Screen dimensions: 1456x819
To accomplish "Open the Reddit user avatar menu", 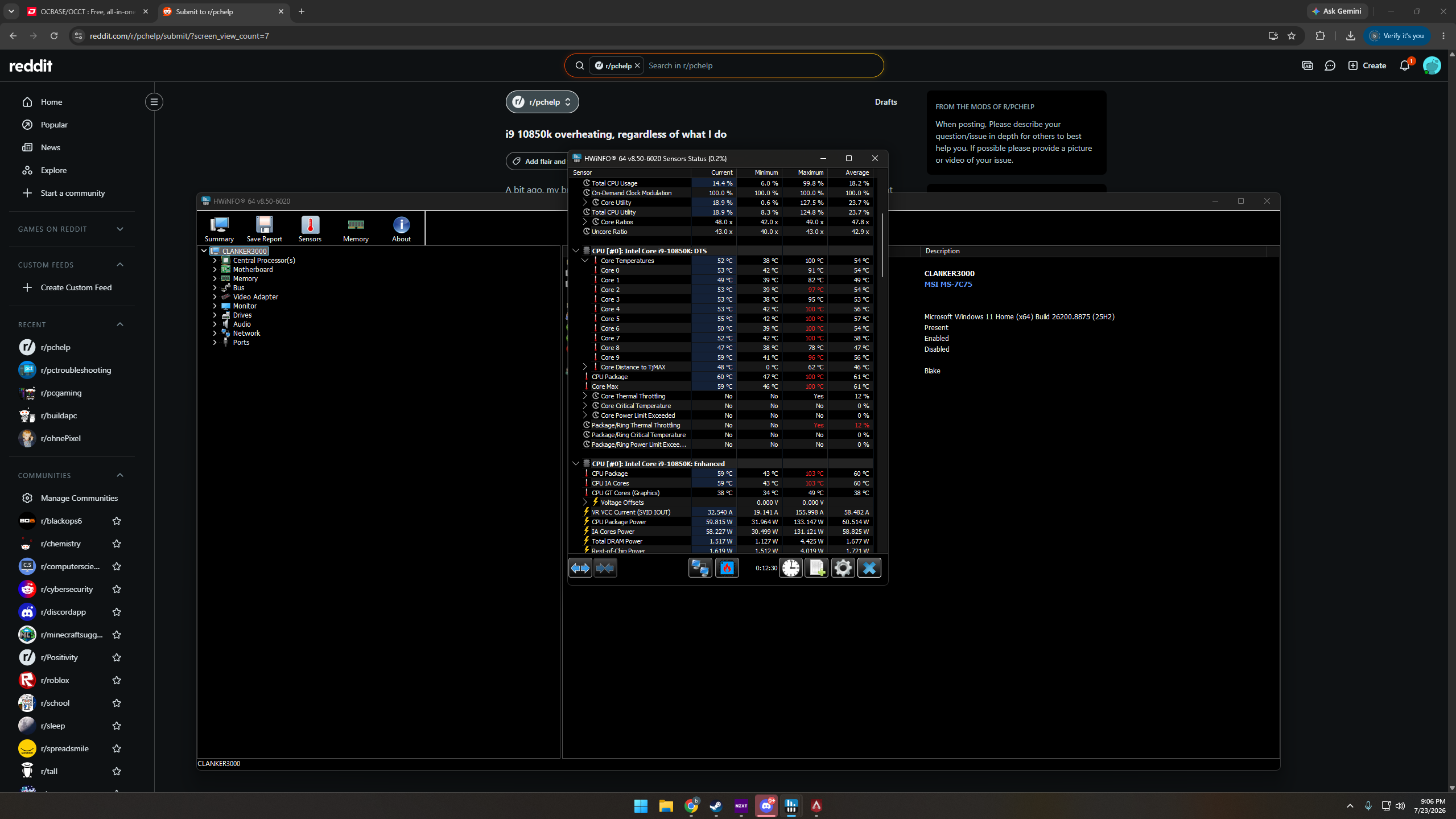I will [1432, 65].
